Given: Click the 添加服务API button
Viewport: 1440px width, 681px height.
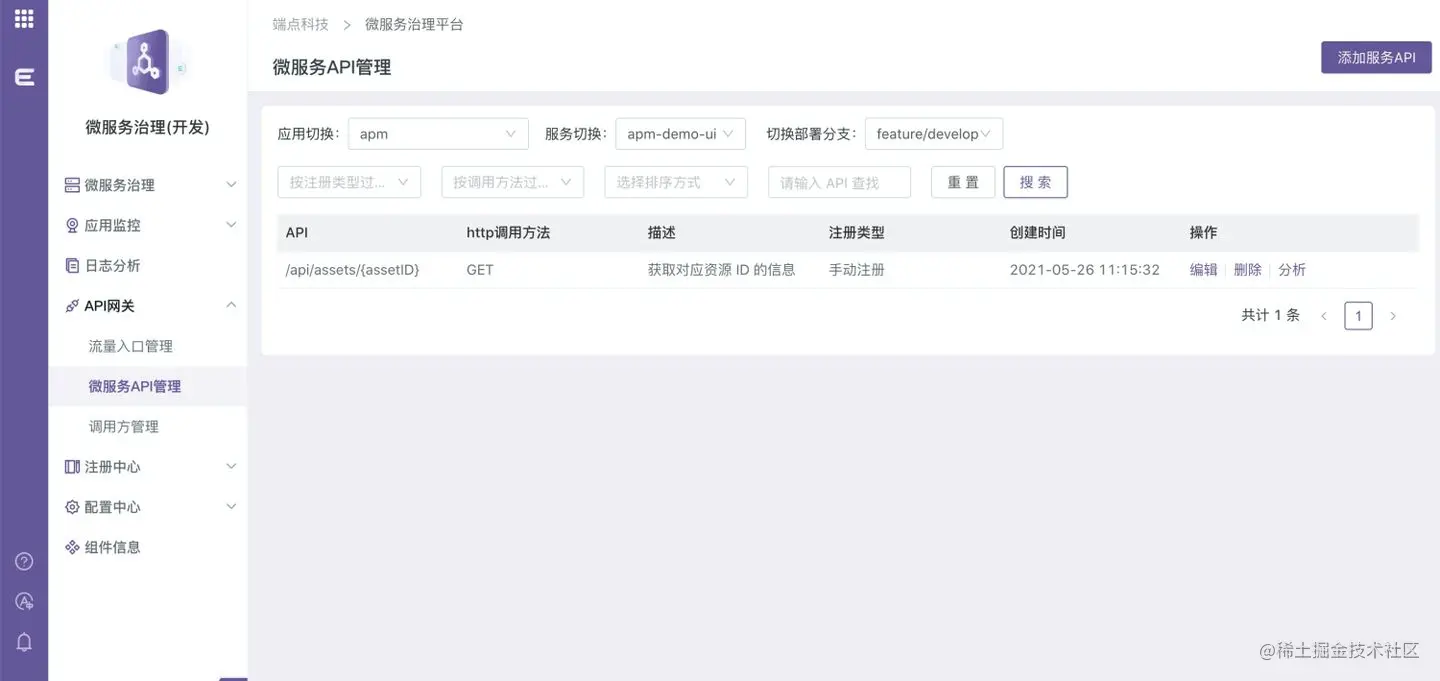Looking at the screenshot, I should pyautogui.click(x=1376, y=57).
